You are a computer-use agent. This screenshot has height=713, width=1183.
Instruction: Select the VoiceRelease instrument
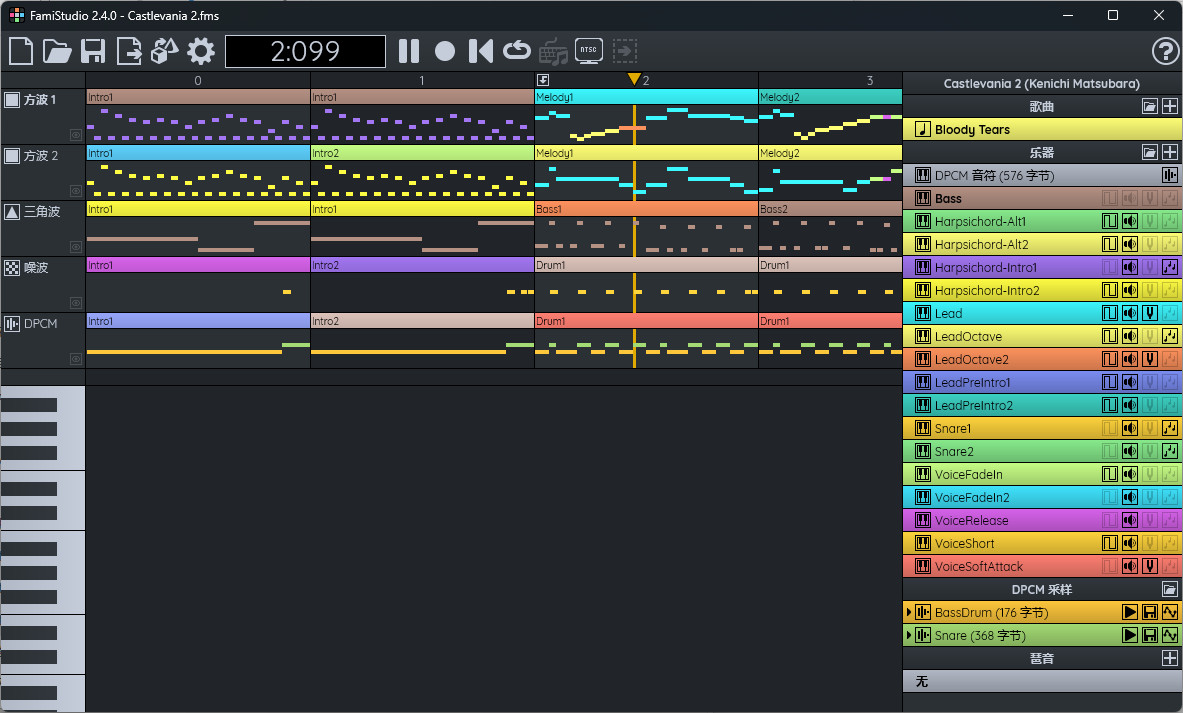click(1042, 521)
